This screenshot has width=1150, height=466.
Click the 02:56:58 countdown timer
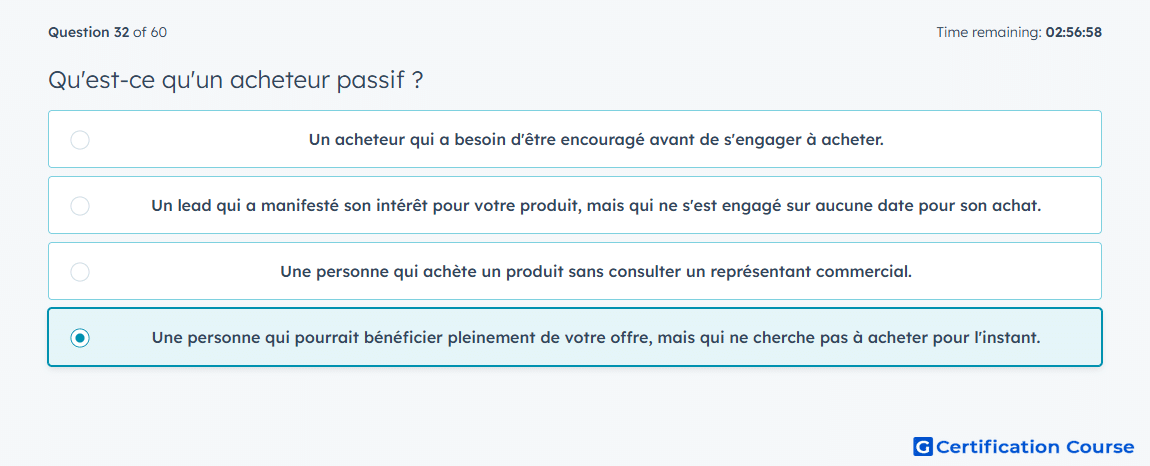pyautogui.click(x=1073, y=32)
